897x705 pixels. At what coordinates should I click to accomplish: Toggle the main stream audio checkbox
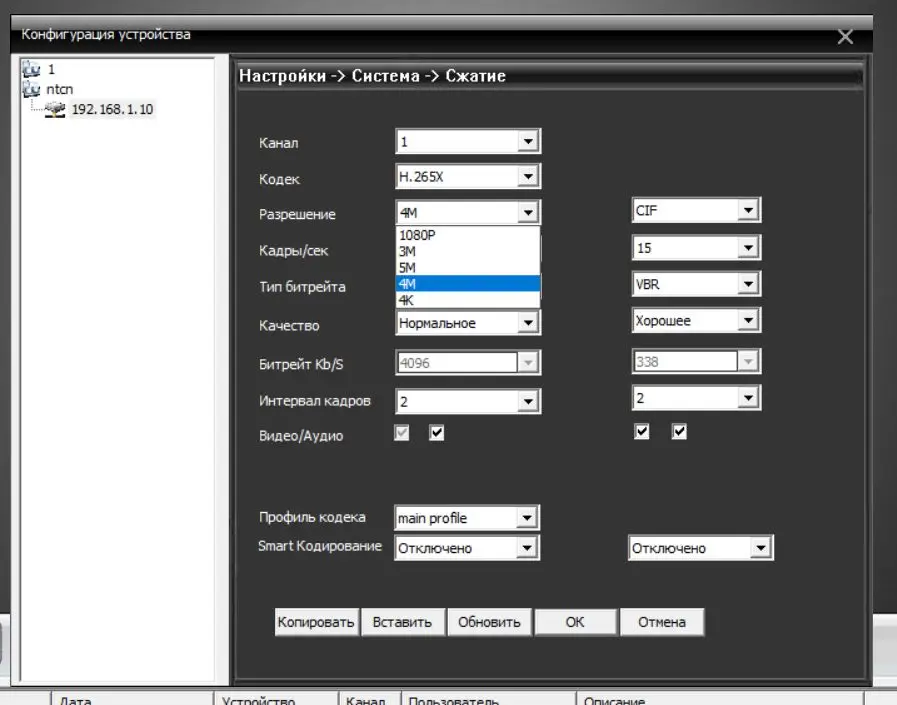pos(436,433)
